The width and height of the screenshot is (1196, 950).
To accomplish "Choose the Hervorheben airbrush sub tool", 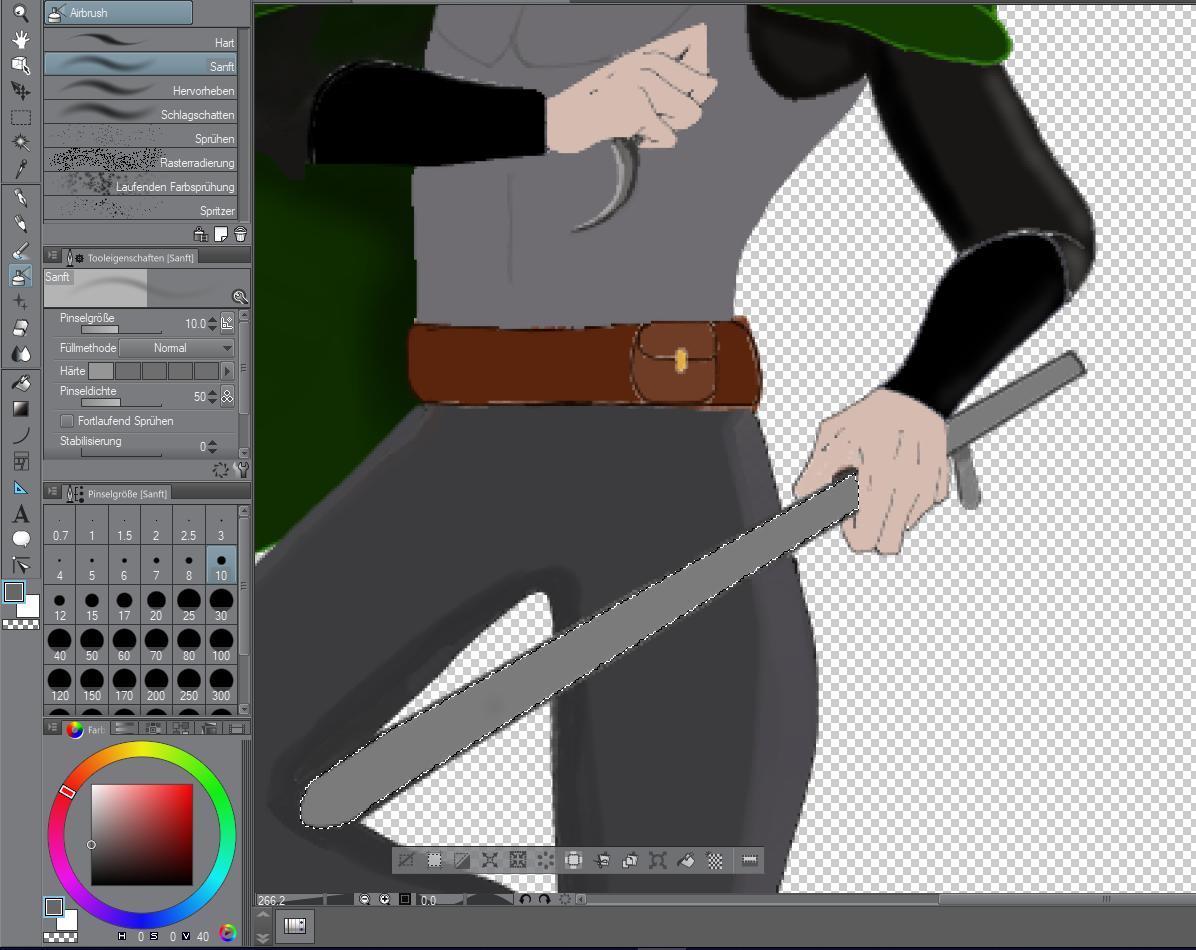I will pos(140,89).
